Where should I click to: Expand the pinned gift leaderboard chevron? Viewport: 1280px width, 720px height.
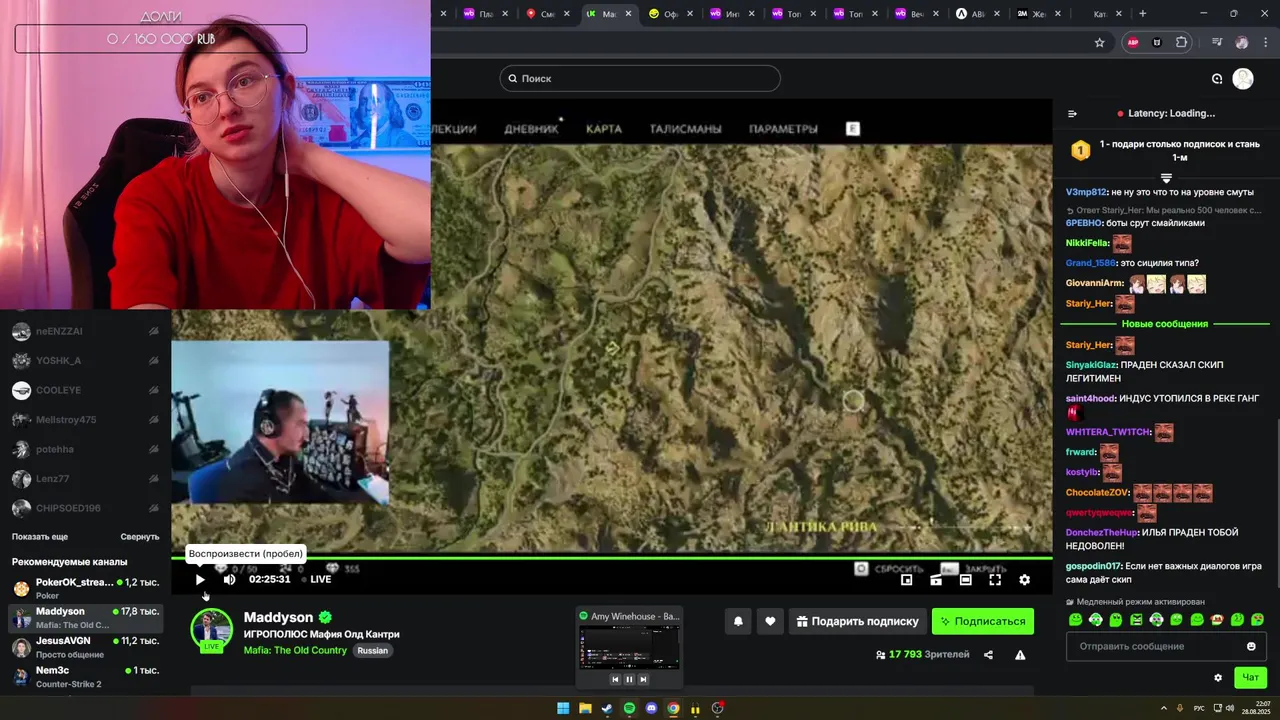tap(1166, 178)
